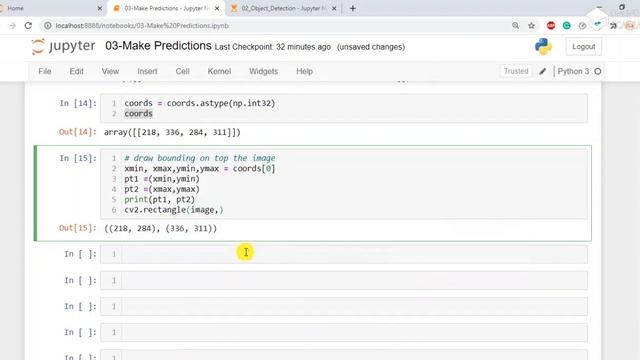Close the 02_Object_Detection tab
Screen dimensions: 640x360
334,8
